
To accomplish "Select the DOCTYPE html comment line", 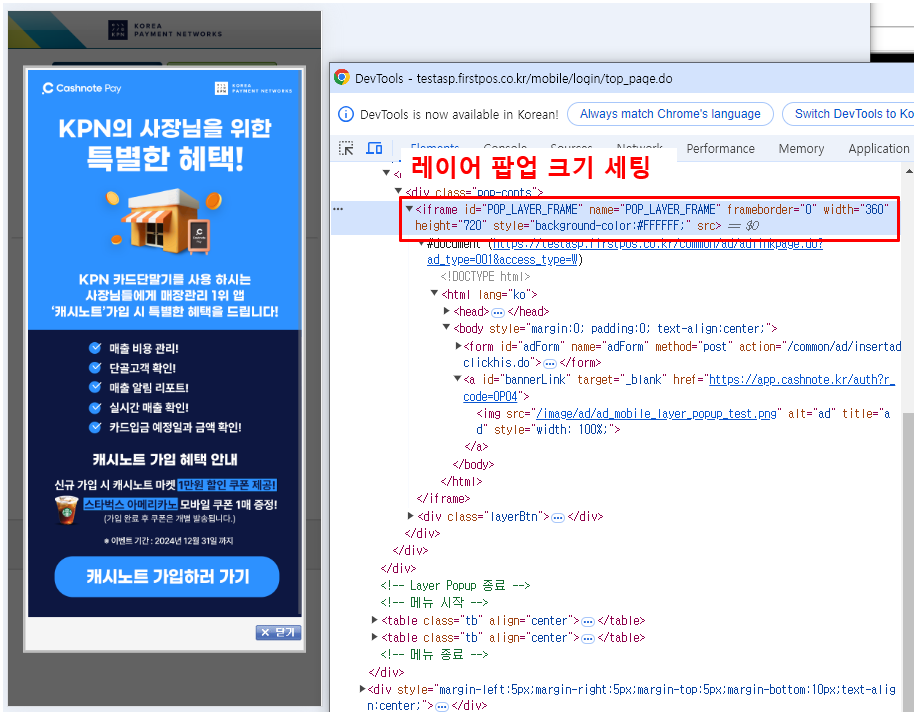I will tap(485, 276).
